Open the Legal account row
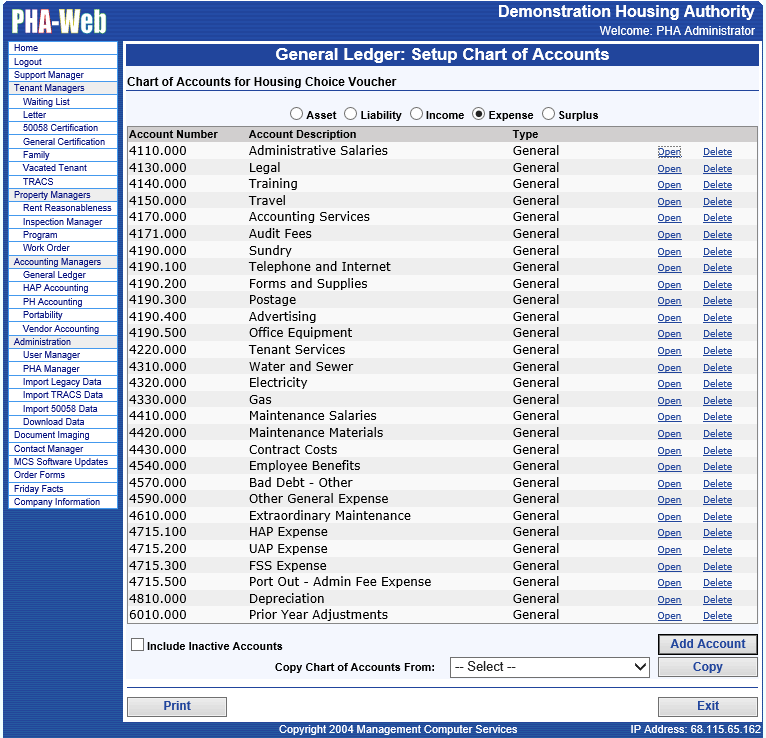The width and height of the screenshot is (766, 738). [x=669, y=169]
